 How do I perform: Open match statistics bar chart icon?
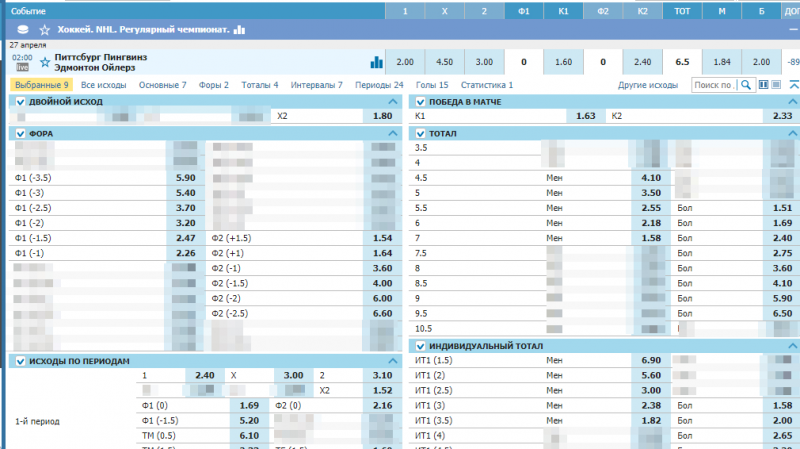click(377, 62)
